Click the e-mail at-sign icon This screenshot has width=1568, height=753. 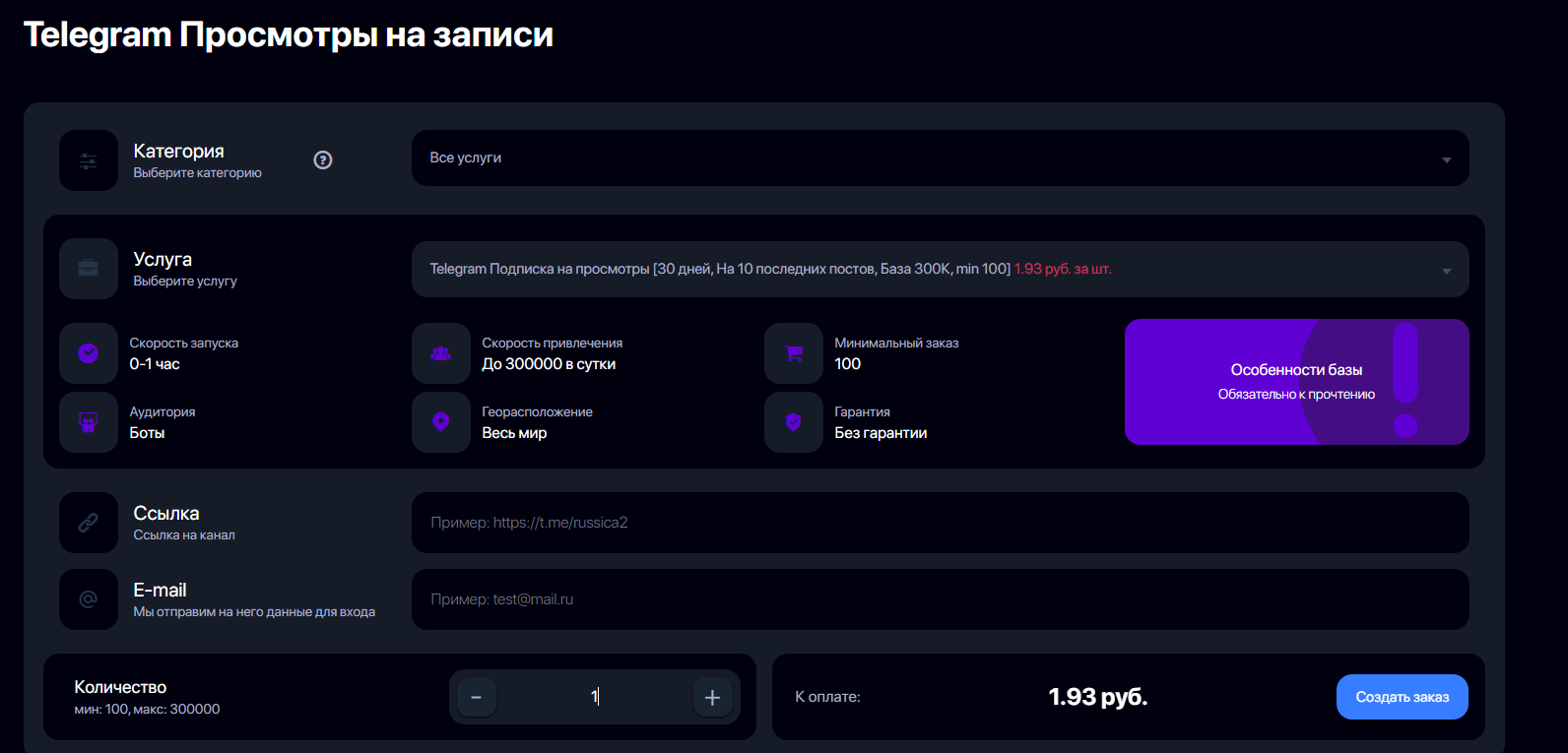(89, 599)
